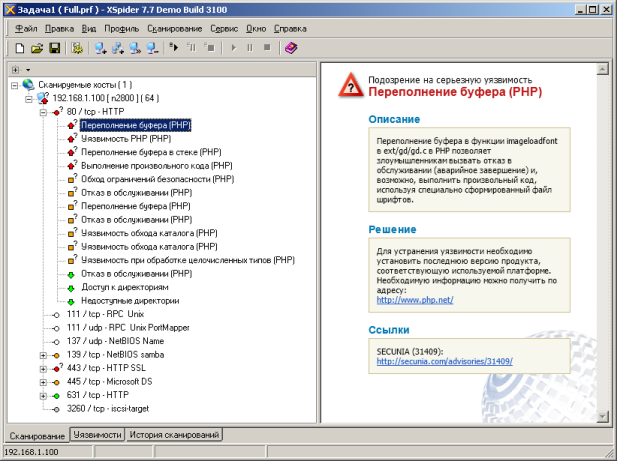617x461 pixels.
Task: Click the grayed pause selected host icon
Action: click(192, 48)
